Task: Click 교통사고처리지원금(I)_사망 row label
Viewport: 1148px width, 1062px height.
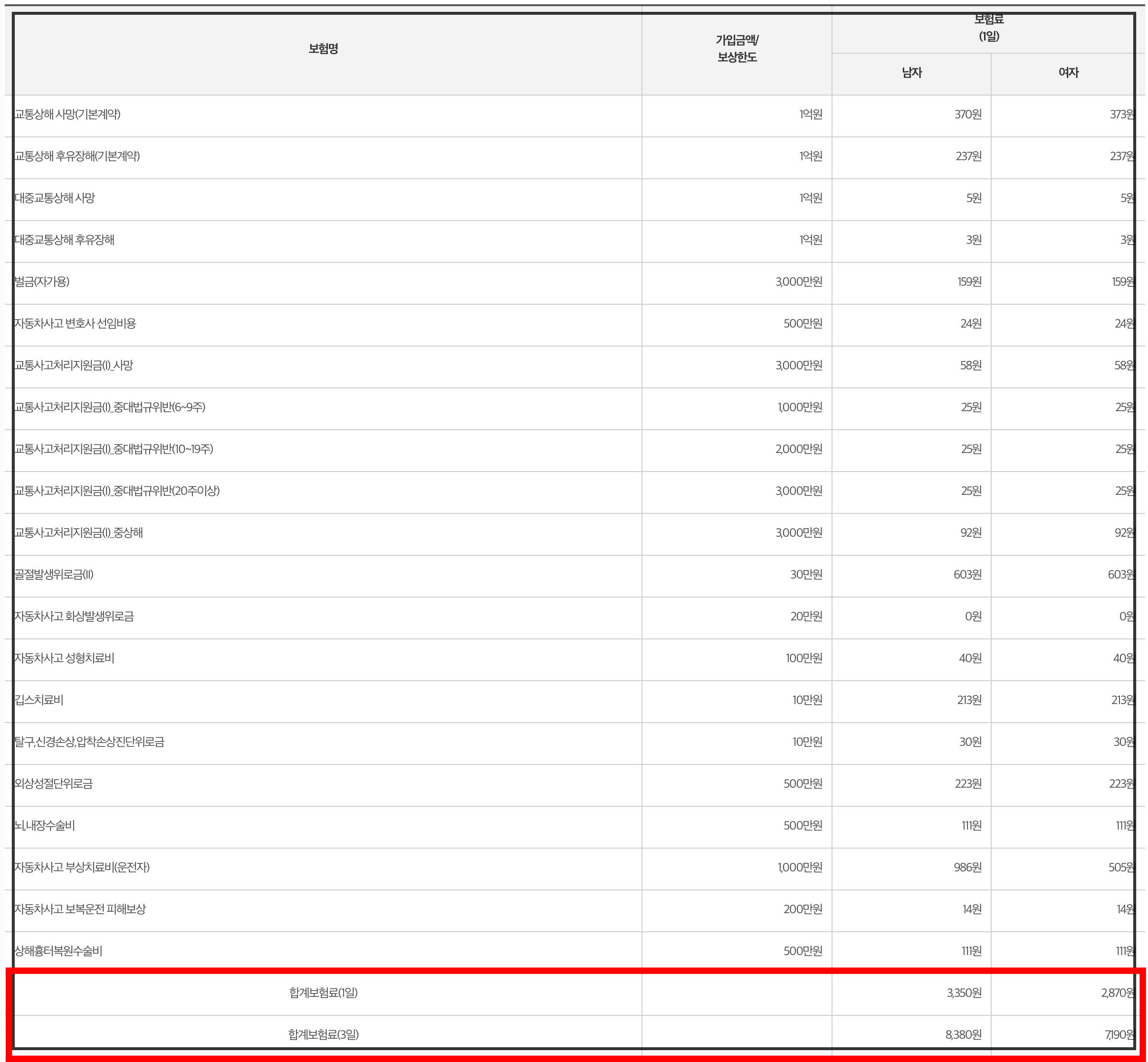Action: pos(74,366)
